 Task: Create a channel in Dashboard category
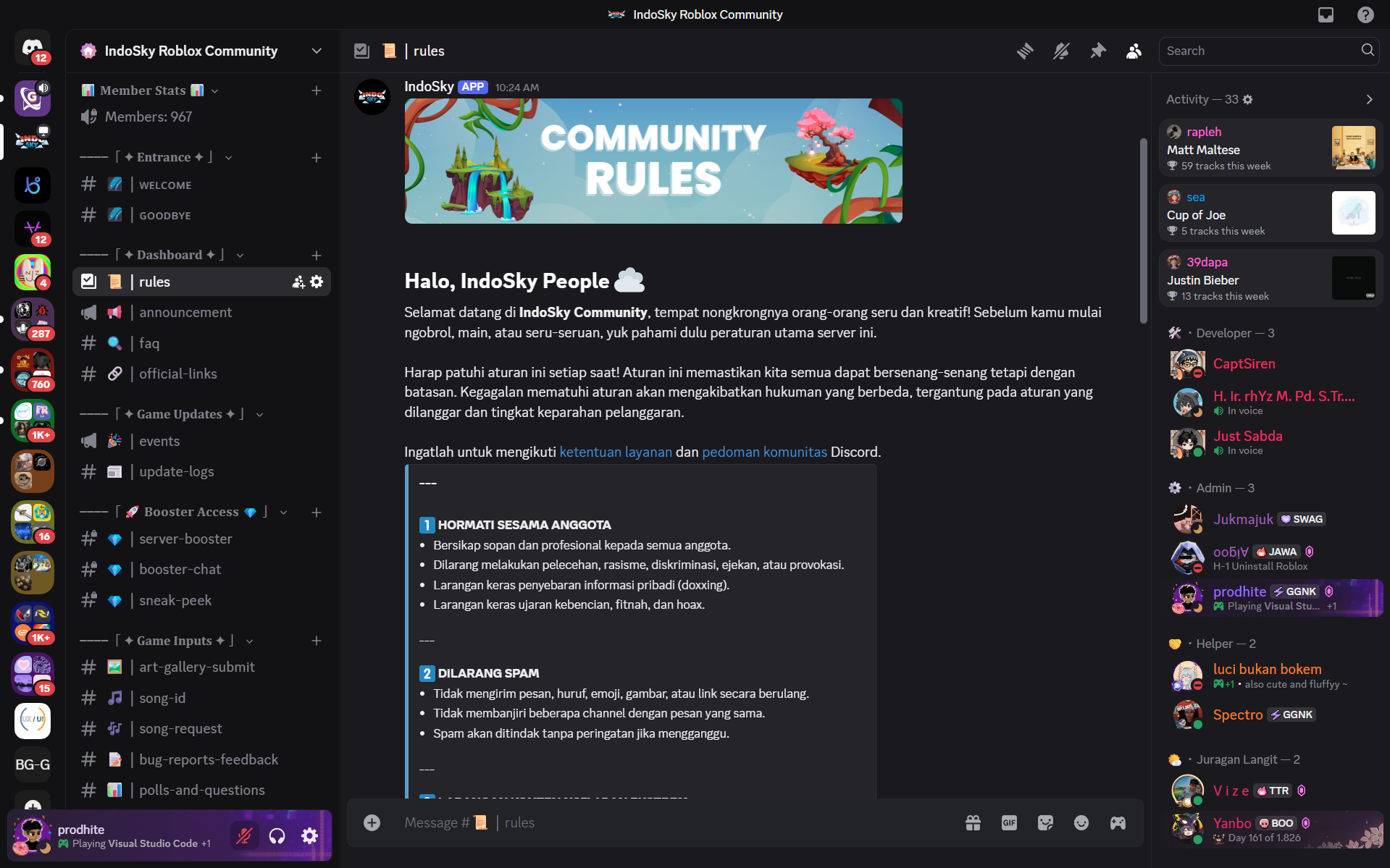pyautogui.click(x=317, y=255)
